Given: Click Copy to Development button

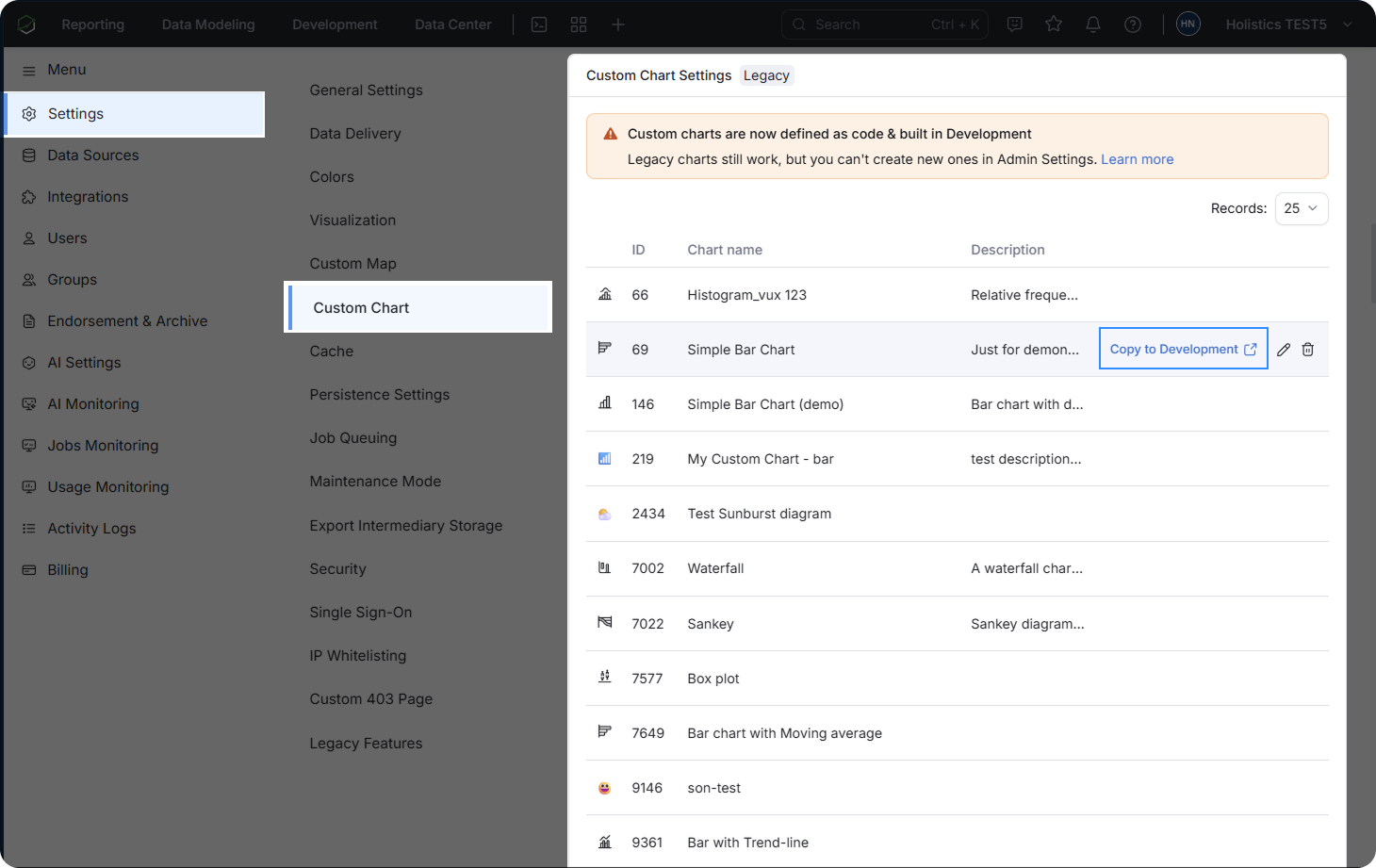Looking at the screenshot, I should click(x=1184, y=349).
